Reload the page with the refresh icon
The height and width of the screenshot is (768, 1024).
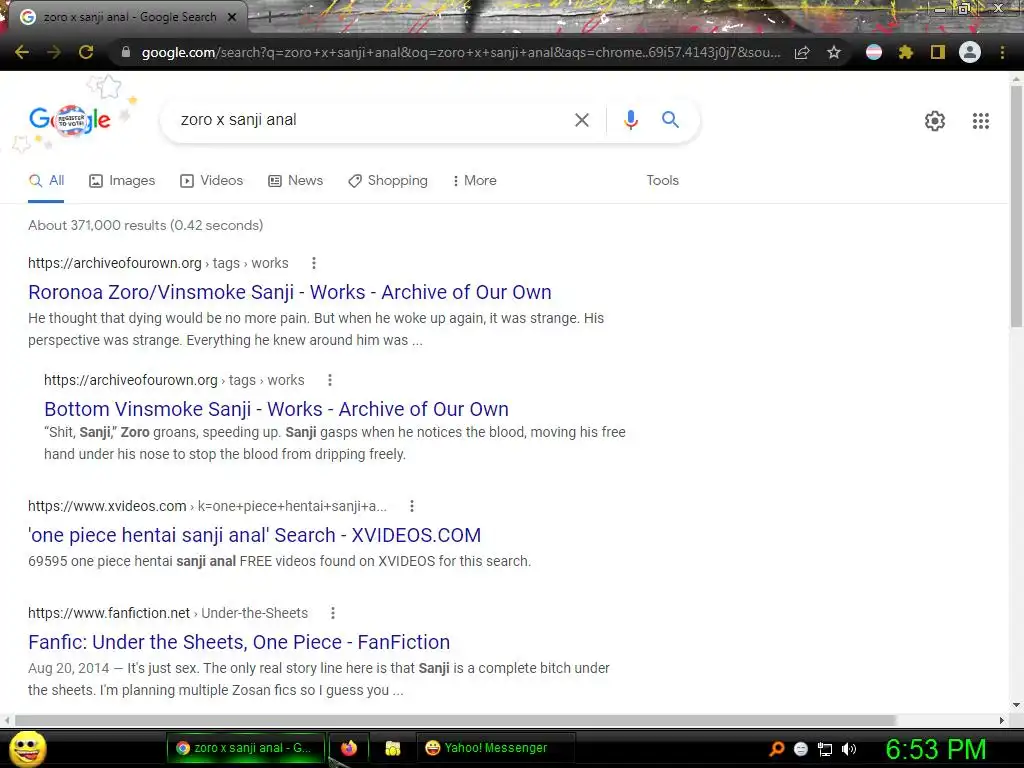click(86, 52)
